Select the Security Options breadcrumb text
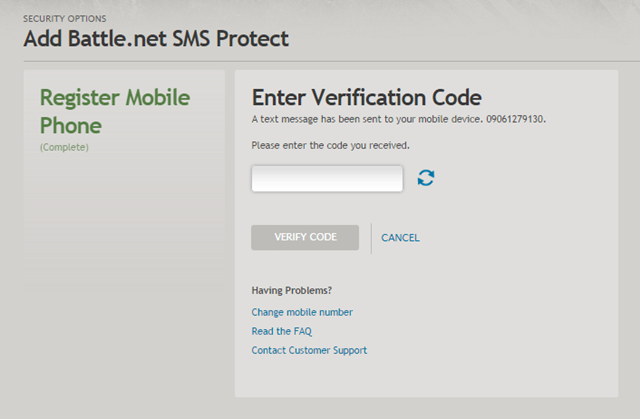 click(x=64, y=19)
